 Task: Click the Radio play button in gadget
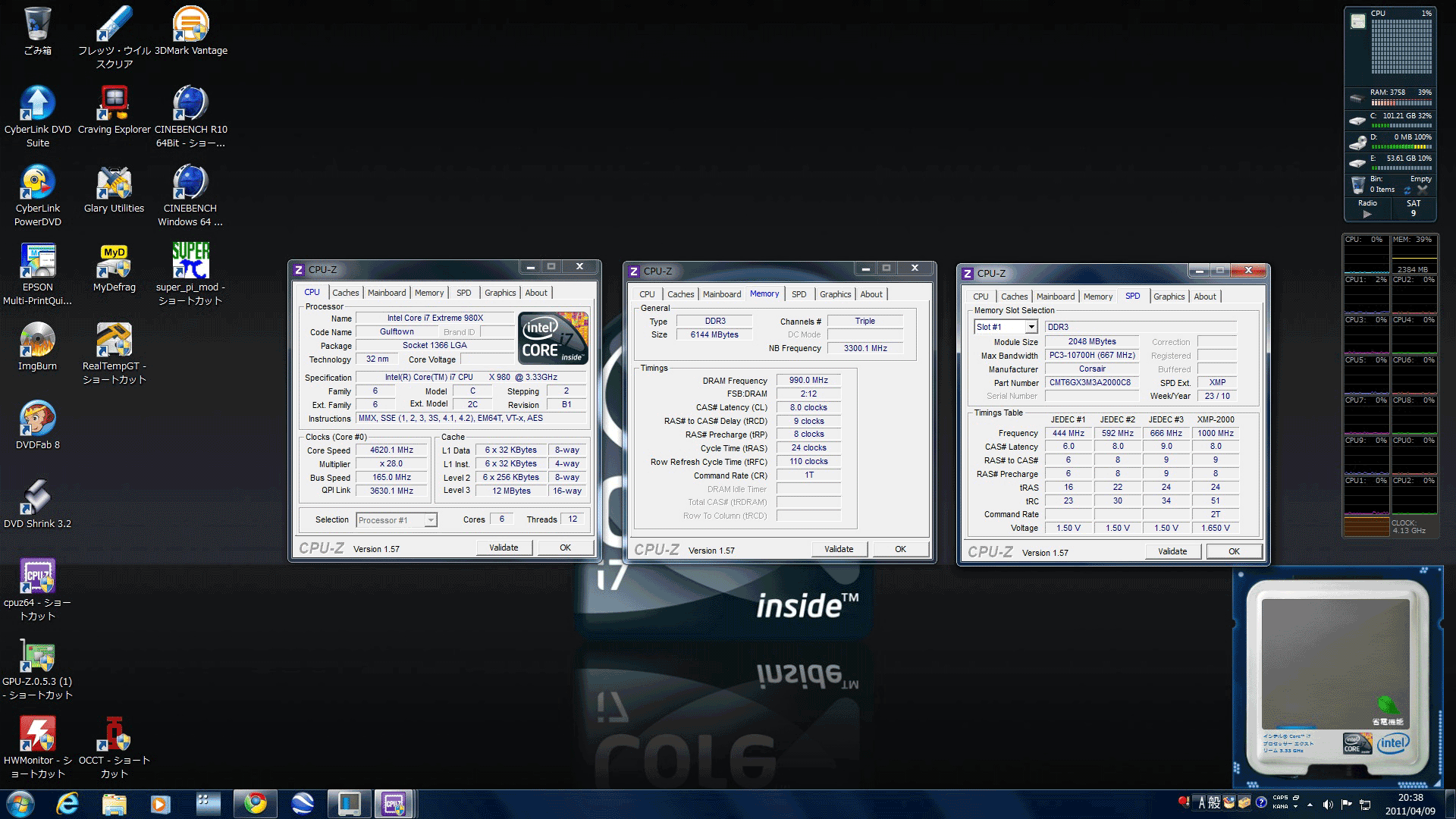(1367, 214)
